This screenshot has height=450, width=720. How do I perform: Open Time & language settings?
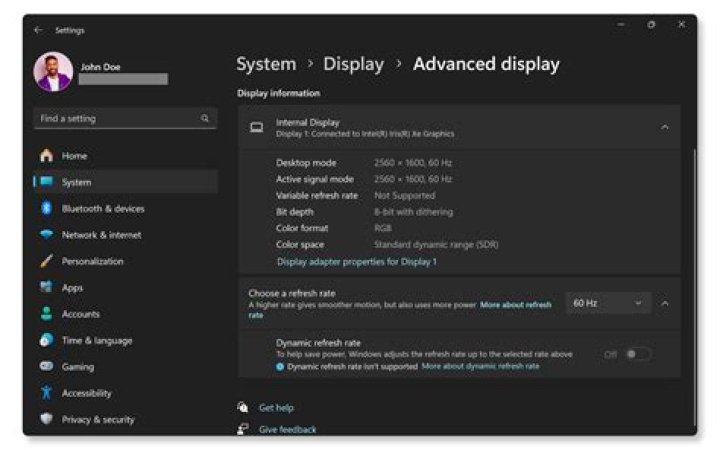click(125, 340)
